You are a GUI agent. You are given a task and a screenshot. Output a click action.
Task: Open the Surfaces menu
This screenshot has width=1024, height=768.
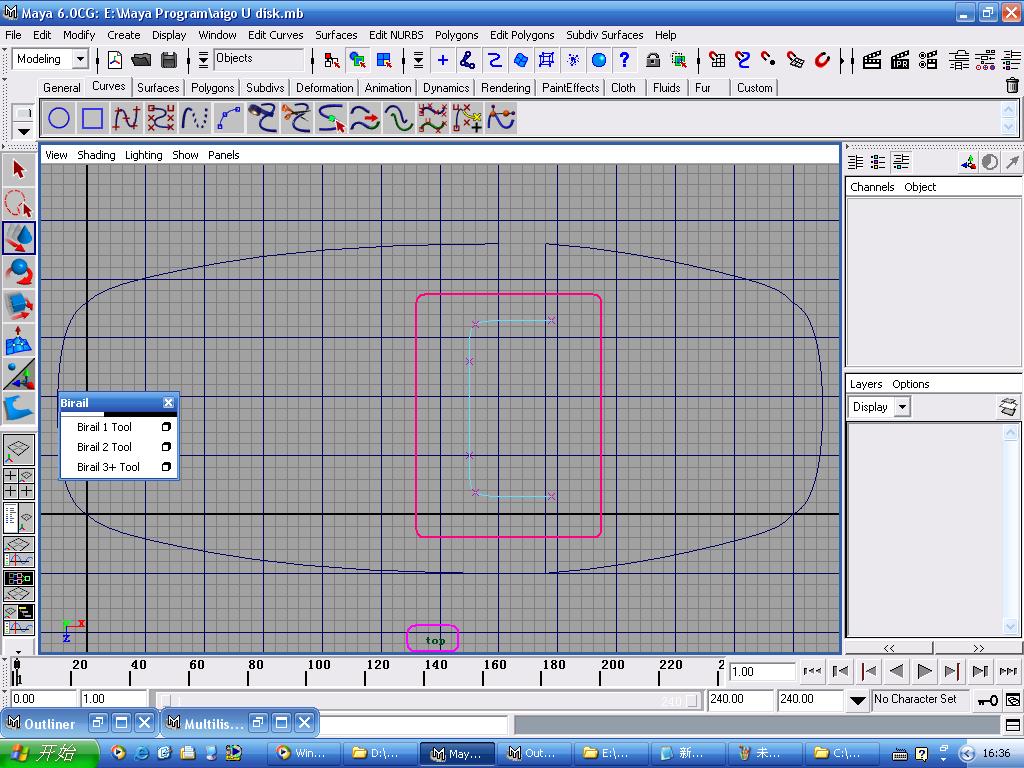click(336, 35)
